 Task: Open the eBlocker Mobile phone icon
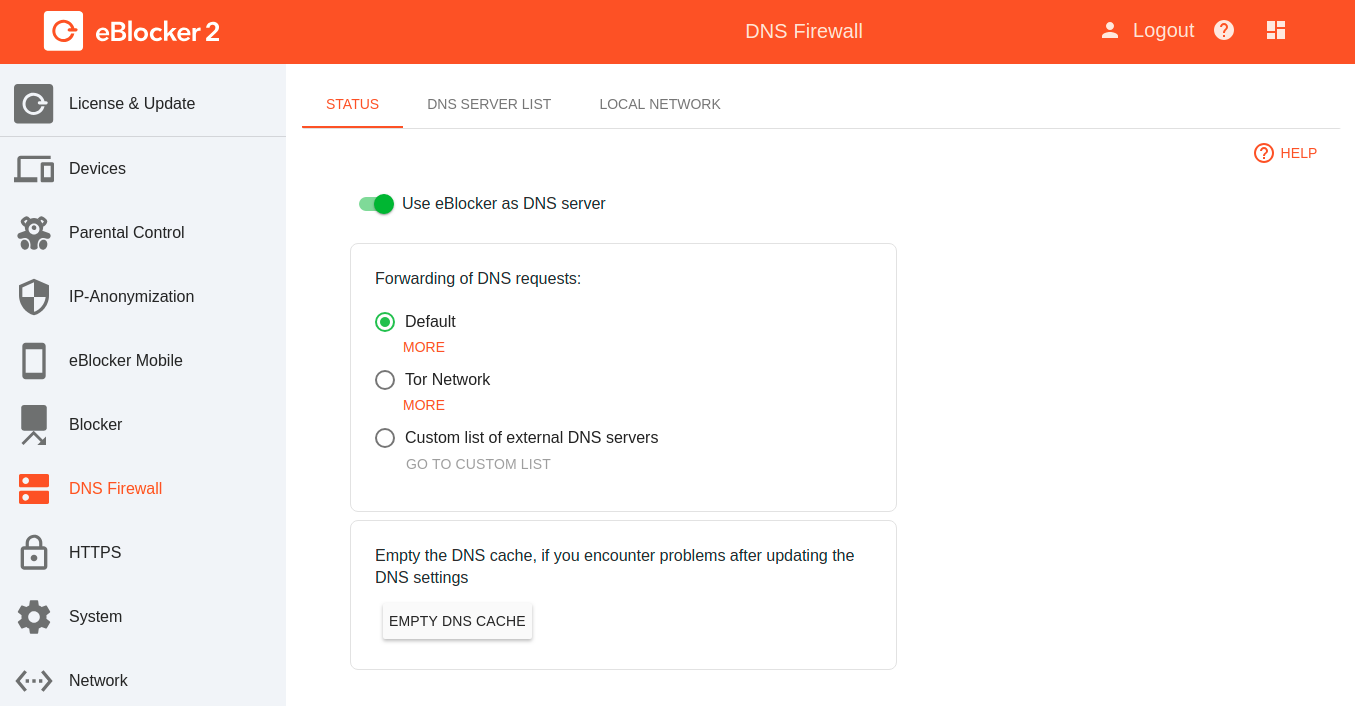[x=34, y=361]
